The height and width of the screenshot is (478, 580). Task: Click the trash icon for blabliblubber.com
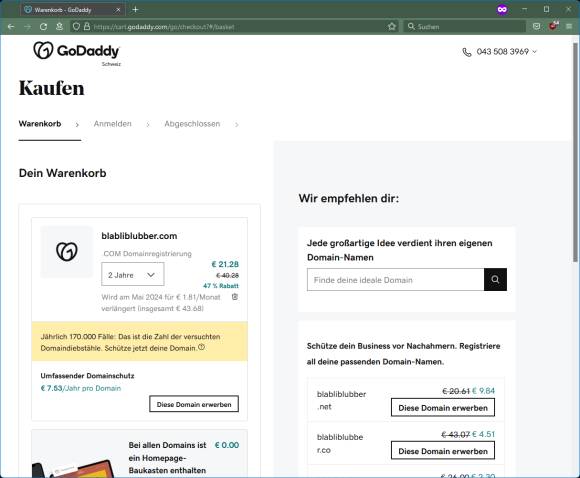pyautogui.click(x=235, y=297)
